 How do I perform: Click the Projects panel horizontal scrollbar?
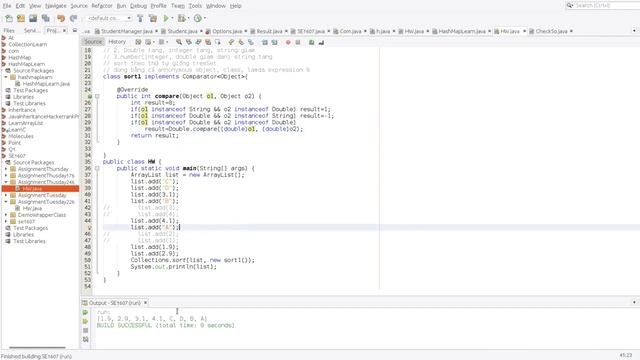tap(37, 348)
